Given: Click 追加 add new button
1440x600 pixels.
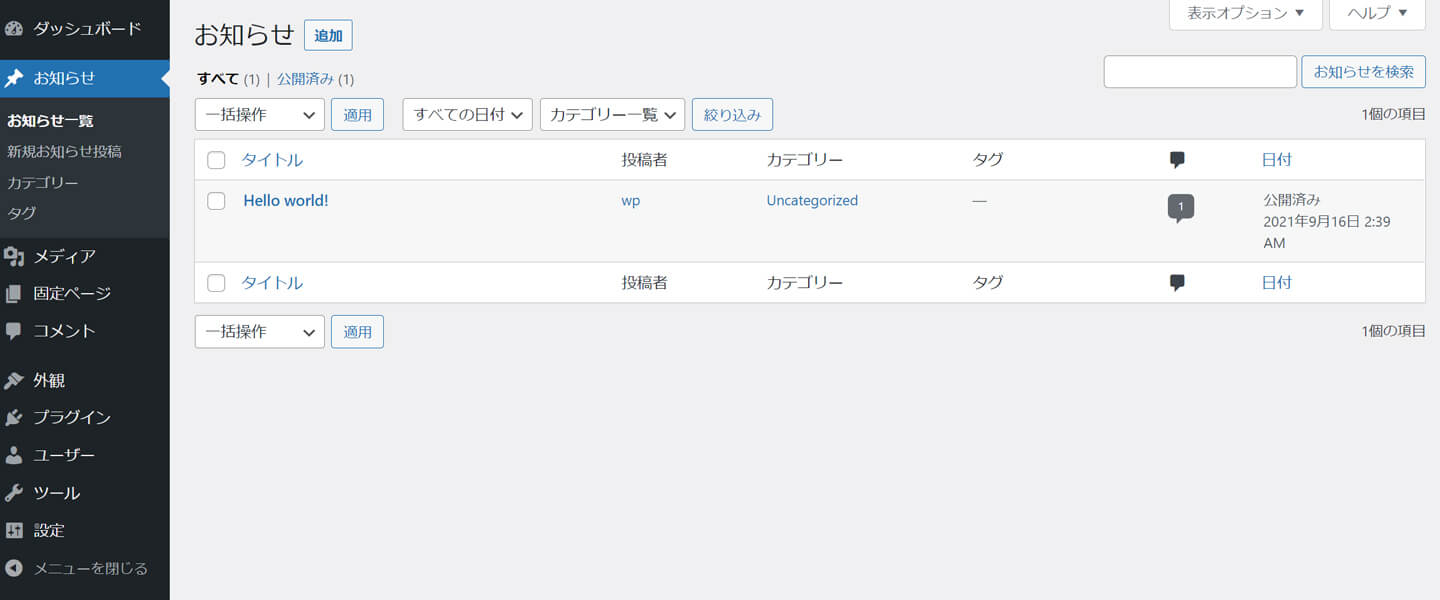Looking at the screenshot, I should tap(328, 36).
